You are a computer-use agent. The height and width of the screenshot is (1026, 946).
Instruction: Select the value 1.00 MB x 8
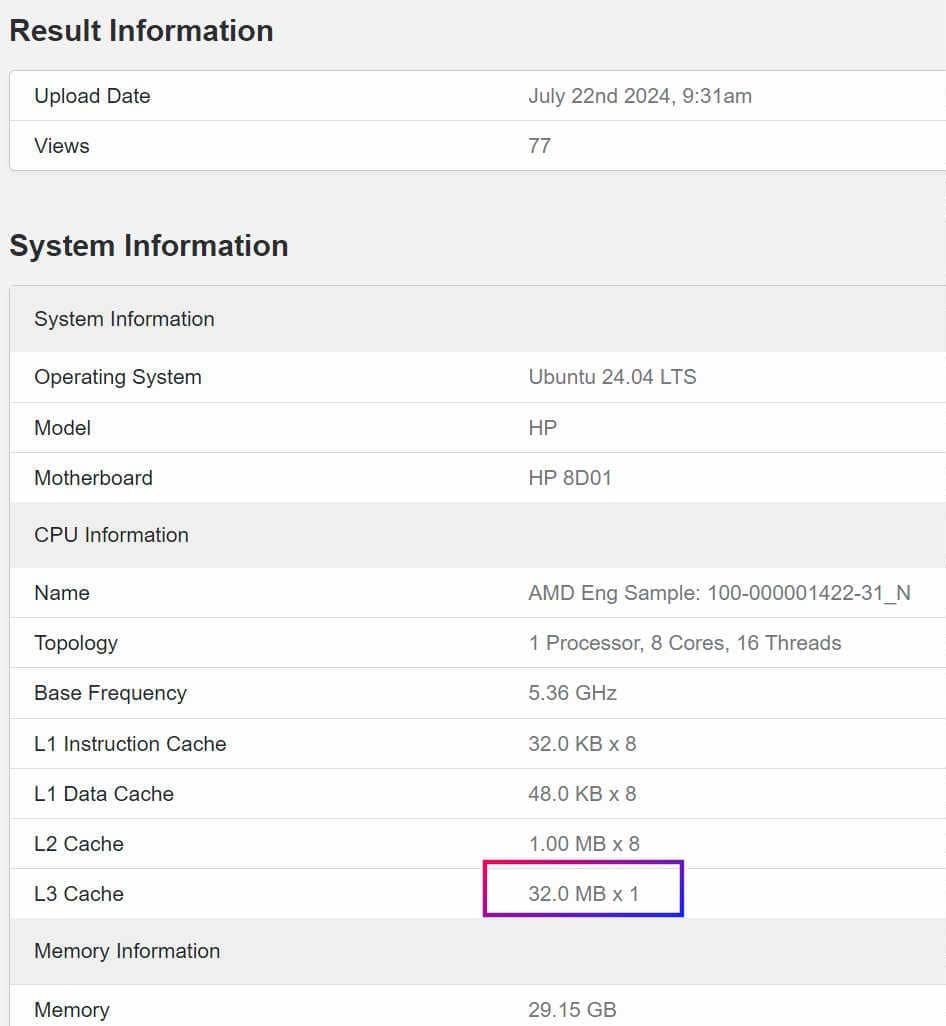(584, 844)
